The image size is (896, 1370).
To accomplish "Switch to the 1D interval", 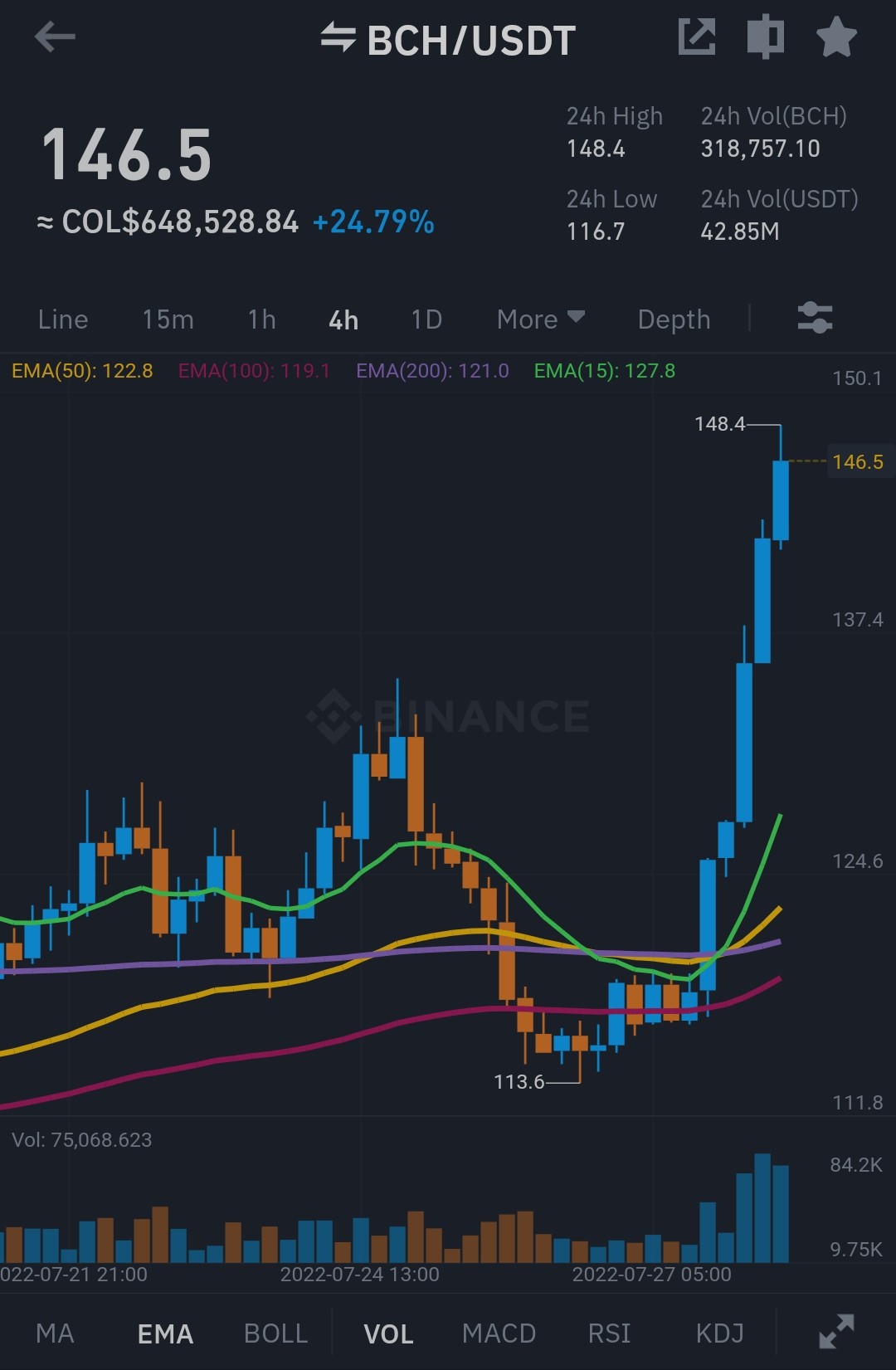I will [426, 319].
